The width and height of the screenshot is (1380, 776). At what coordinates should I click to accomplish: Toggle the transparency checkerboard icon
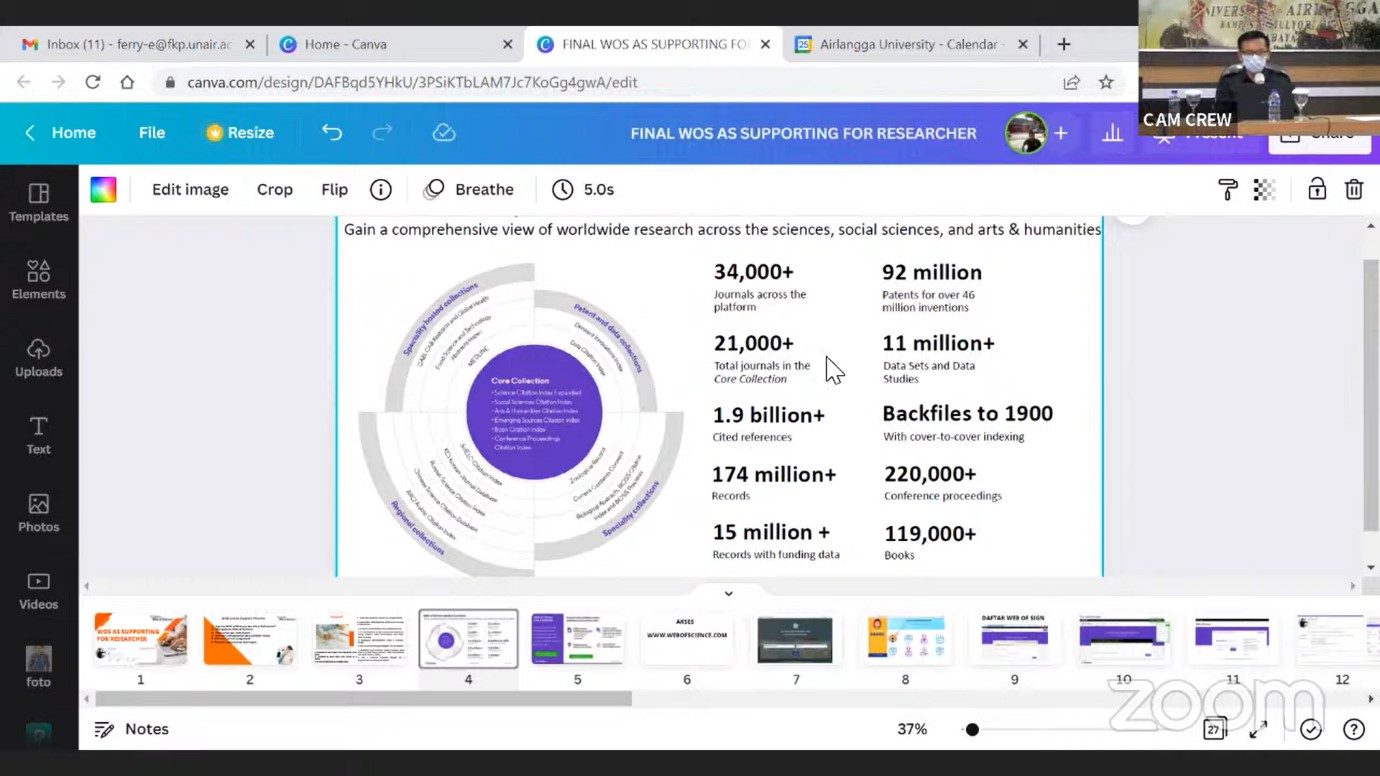(x=1265, y=190)
